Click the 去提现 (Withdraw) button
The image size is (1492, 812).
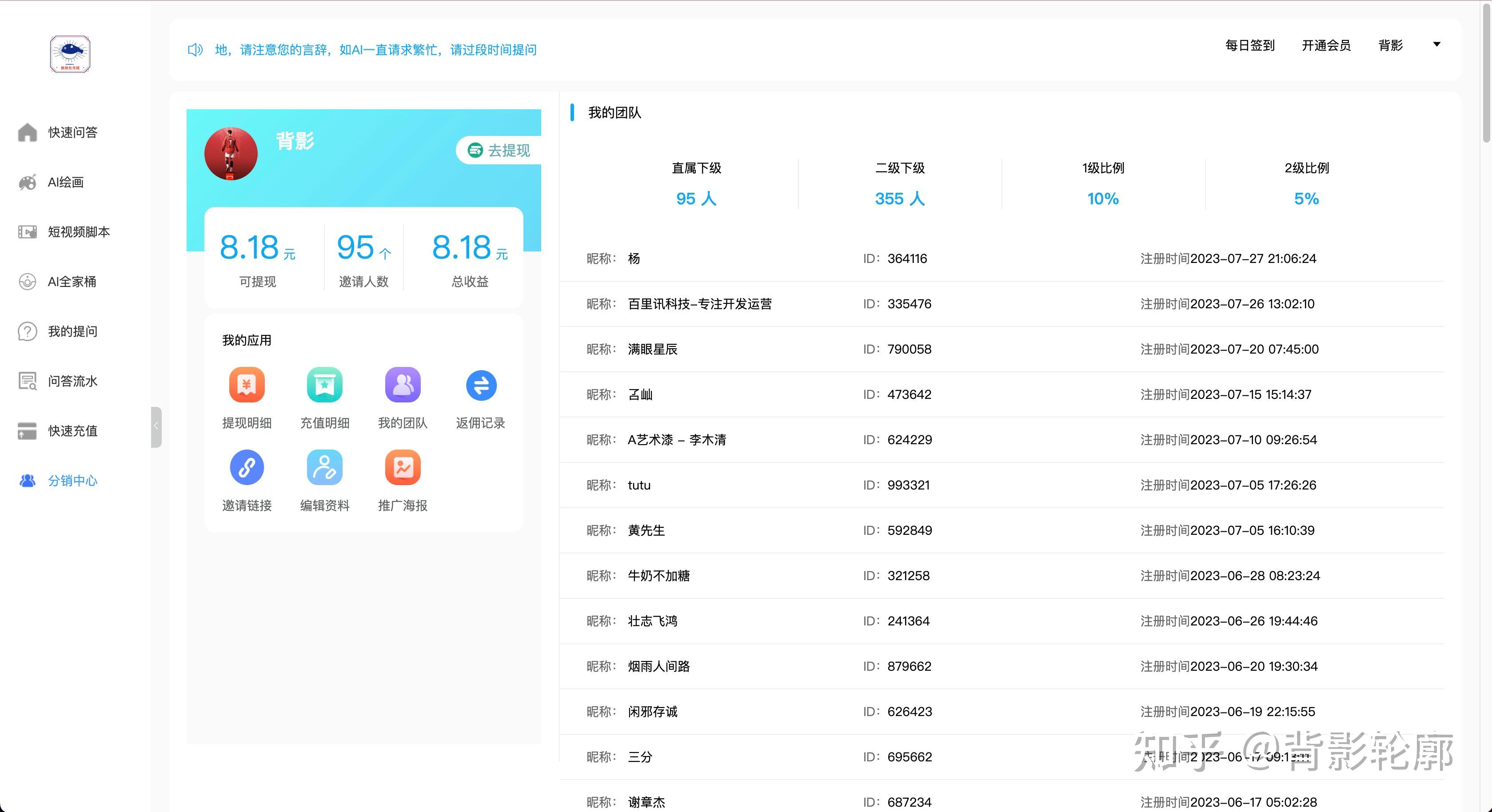point(498,152)
